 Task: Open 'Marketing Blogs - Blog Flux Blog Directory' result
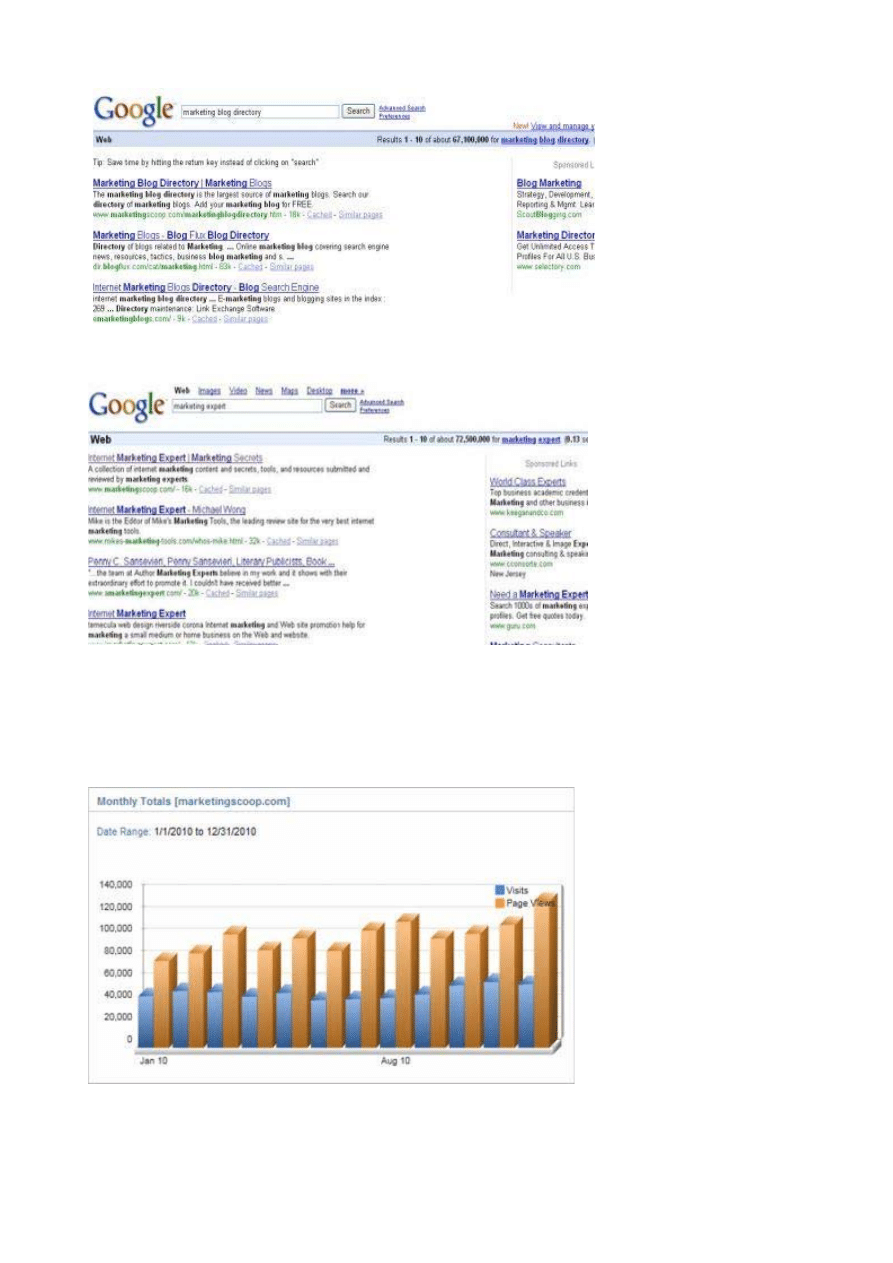coord(180,235)
